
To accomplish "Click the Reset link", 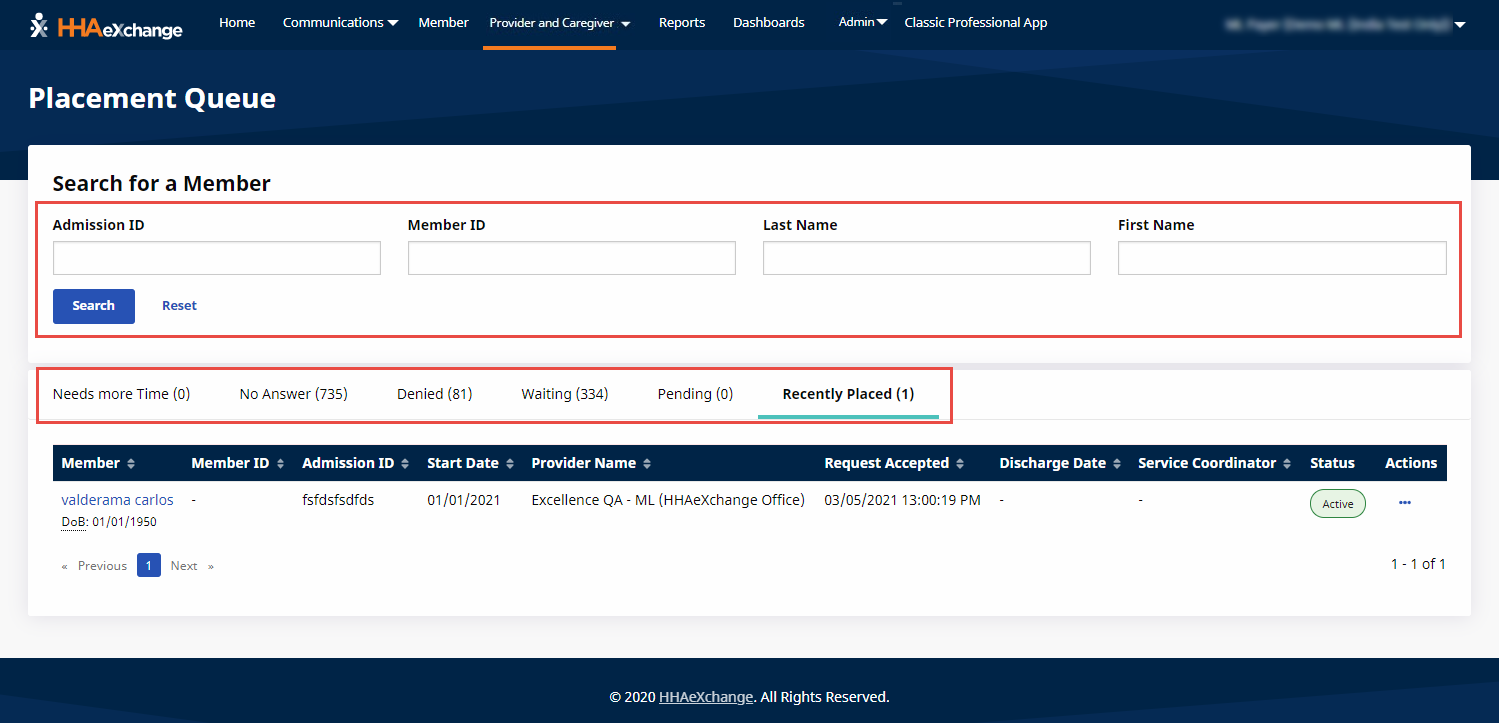I will pos(179,306).
